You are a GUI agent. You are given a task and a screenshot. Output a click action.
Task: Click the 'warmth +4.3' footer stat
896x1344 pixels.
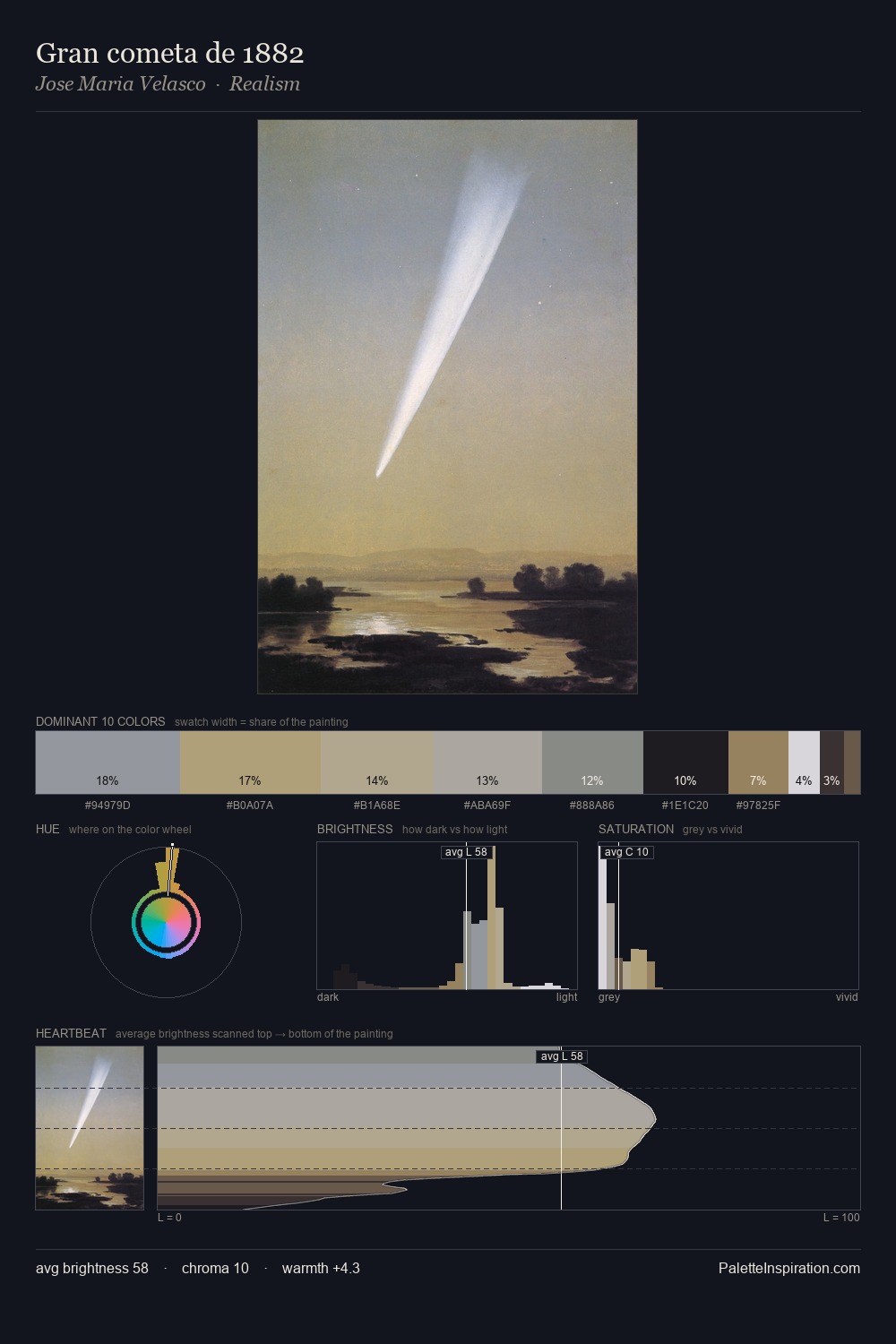[x=321, y=1268]
